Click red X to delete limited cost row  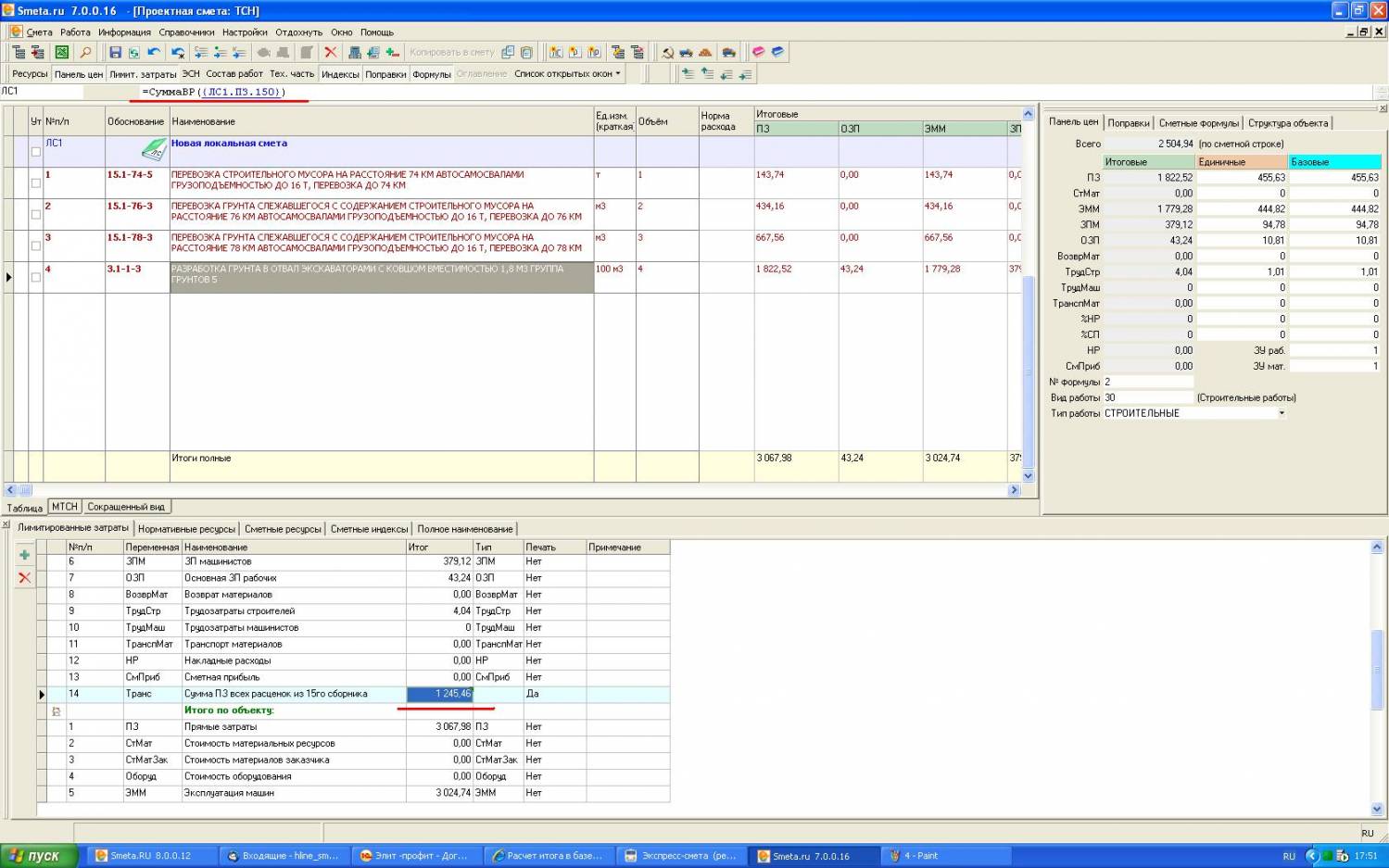tap(25, 578)
